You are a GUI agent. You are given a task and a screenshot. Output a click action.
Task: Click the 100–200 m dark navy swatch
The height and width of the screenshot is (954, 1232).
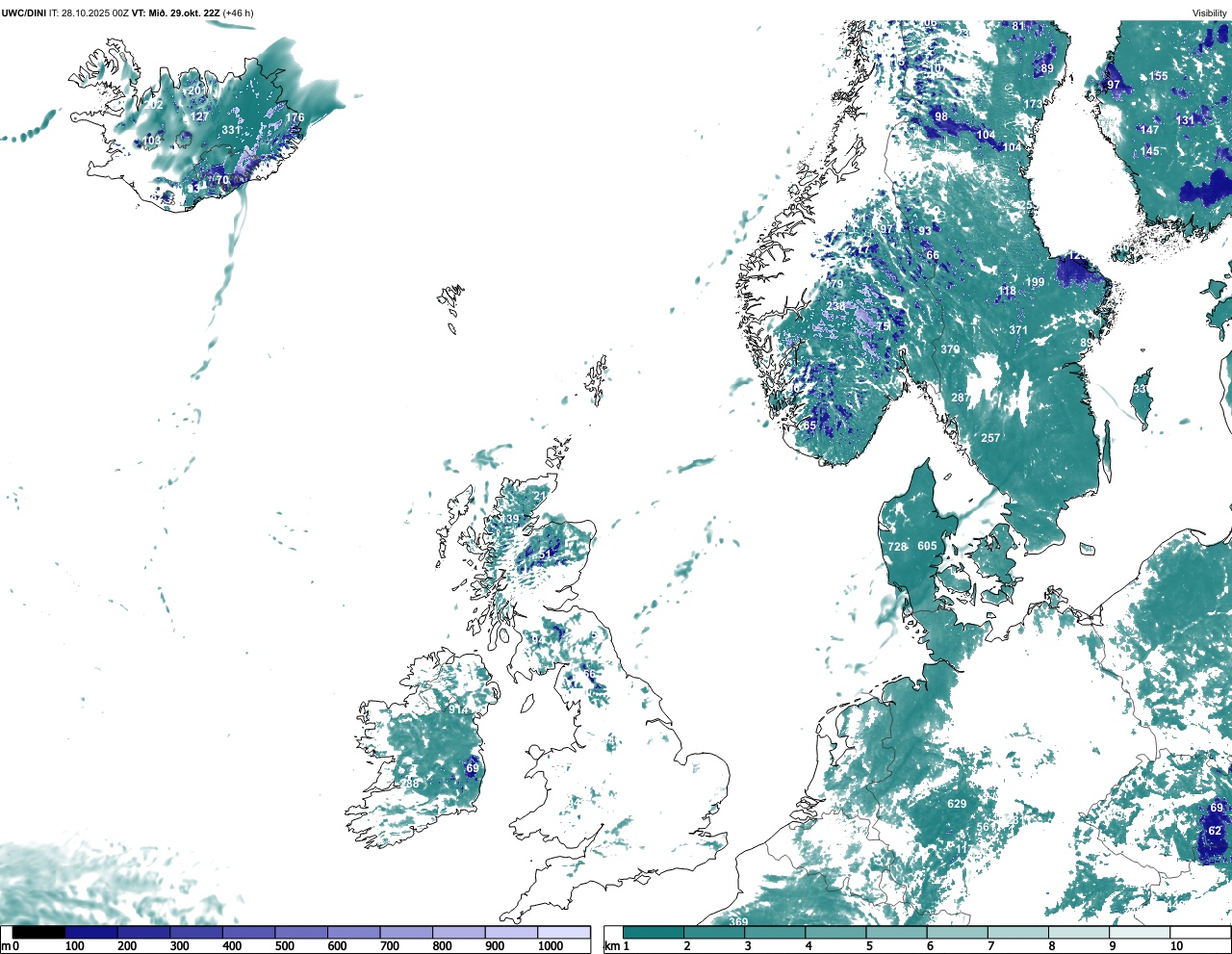pyautogui.click(x=90, y=932)
